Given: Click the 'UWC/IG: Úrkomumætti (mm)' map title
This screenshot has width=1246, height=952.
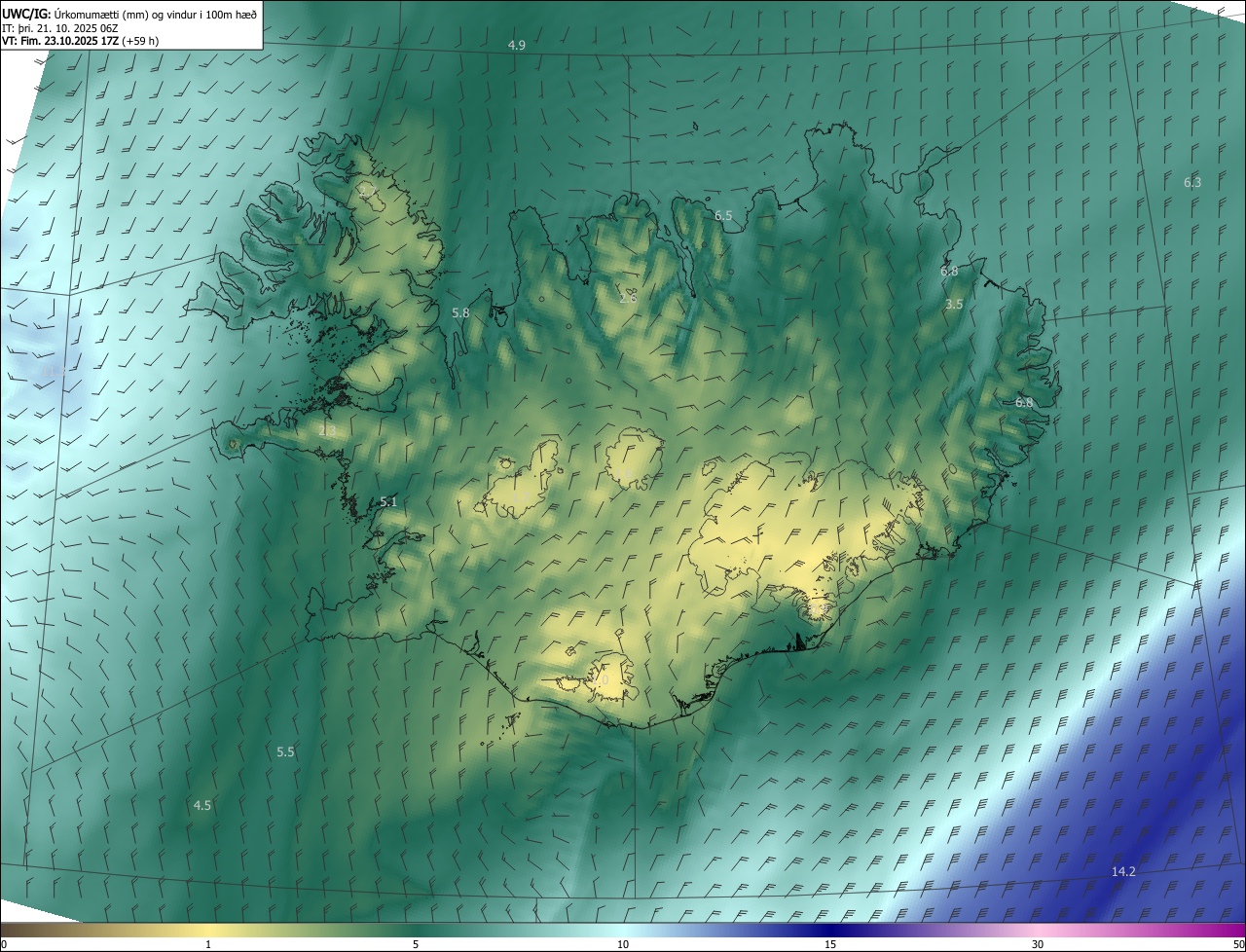Looking at the screenshot, I should [x=129, y=14].
